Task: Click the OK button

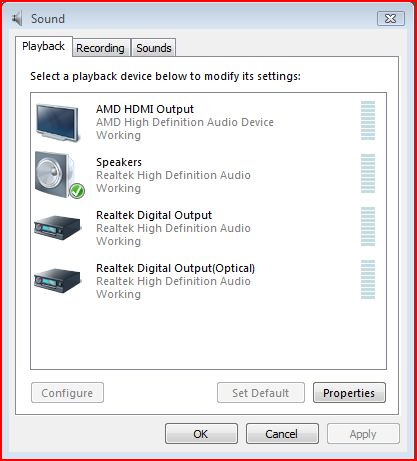Action: pyautogui.click(x=201, y=434)
